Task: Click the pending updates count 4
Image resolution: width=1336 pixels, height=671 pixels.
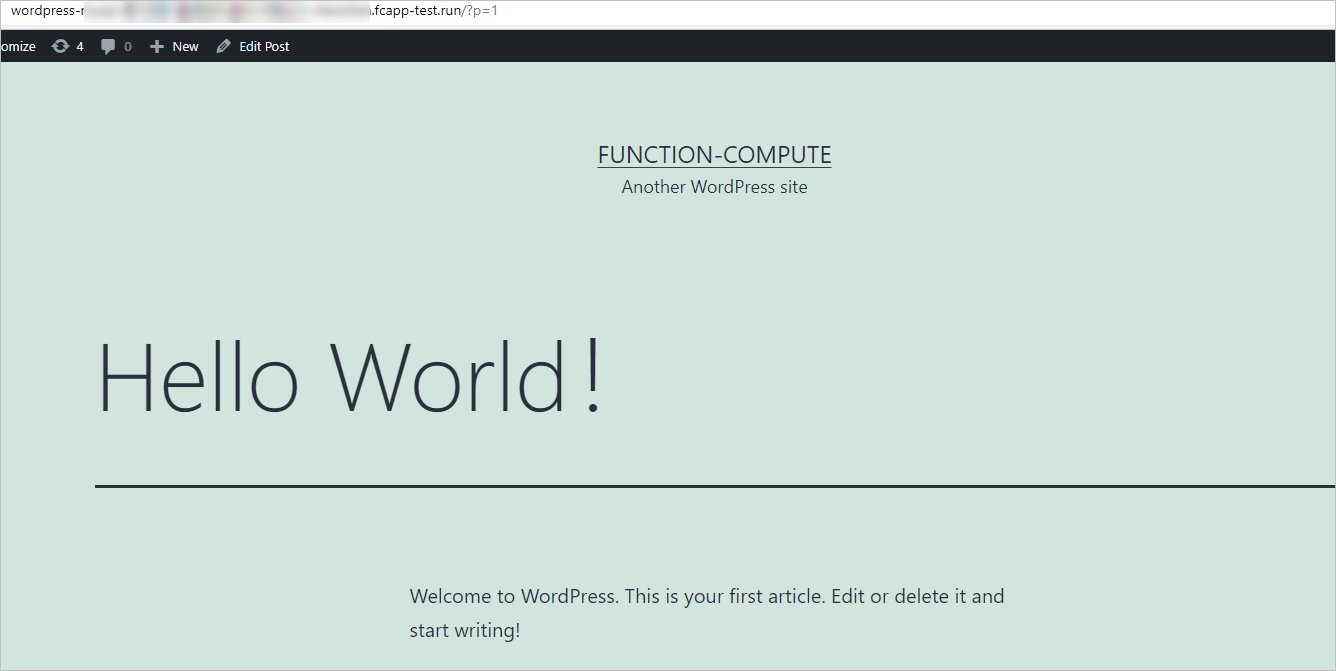Action: point(80,46)
